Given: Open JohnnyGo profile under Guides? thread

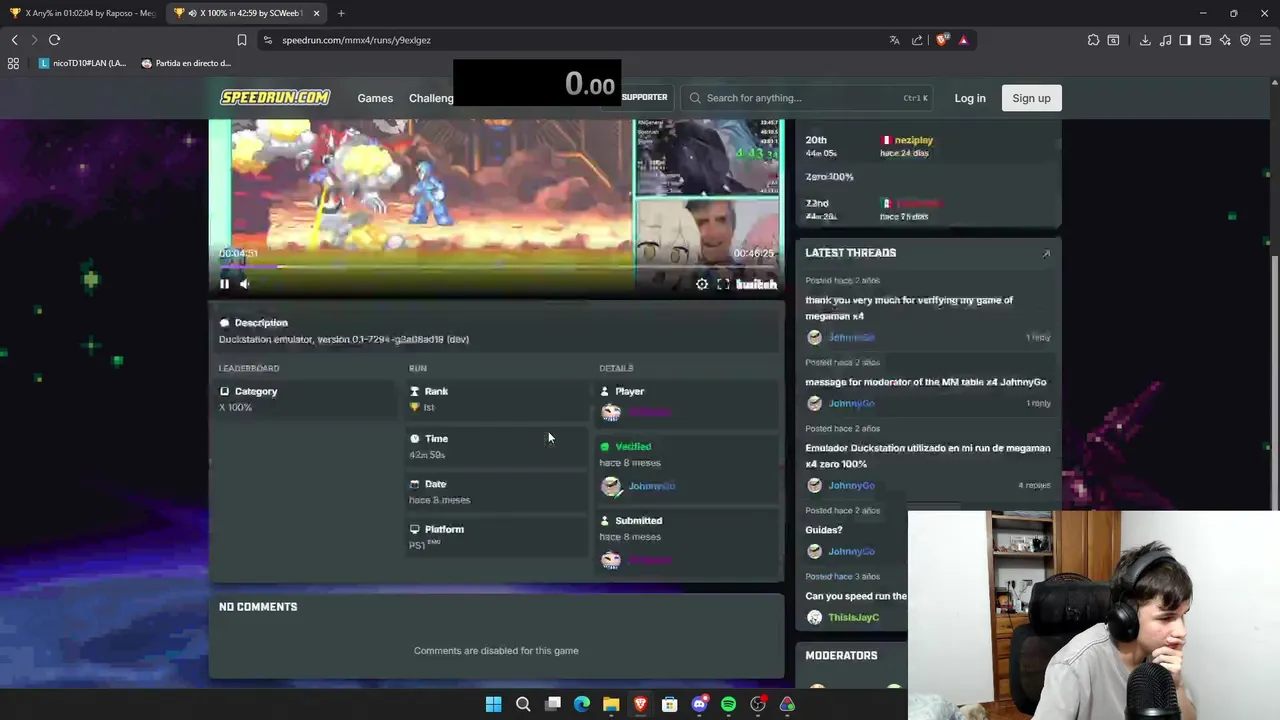Looking at the screenshot, I should [851, 551].
